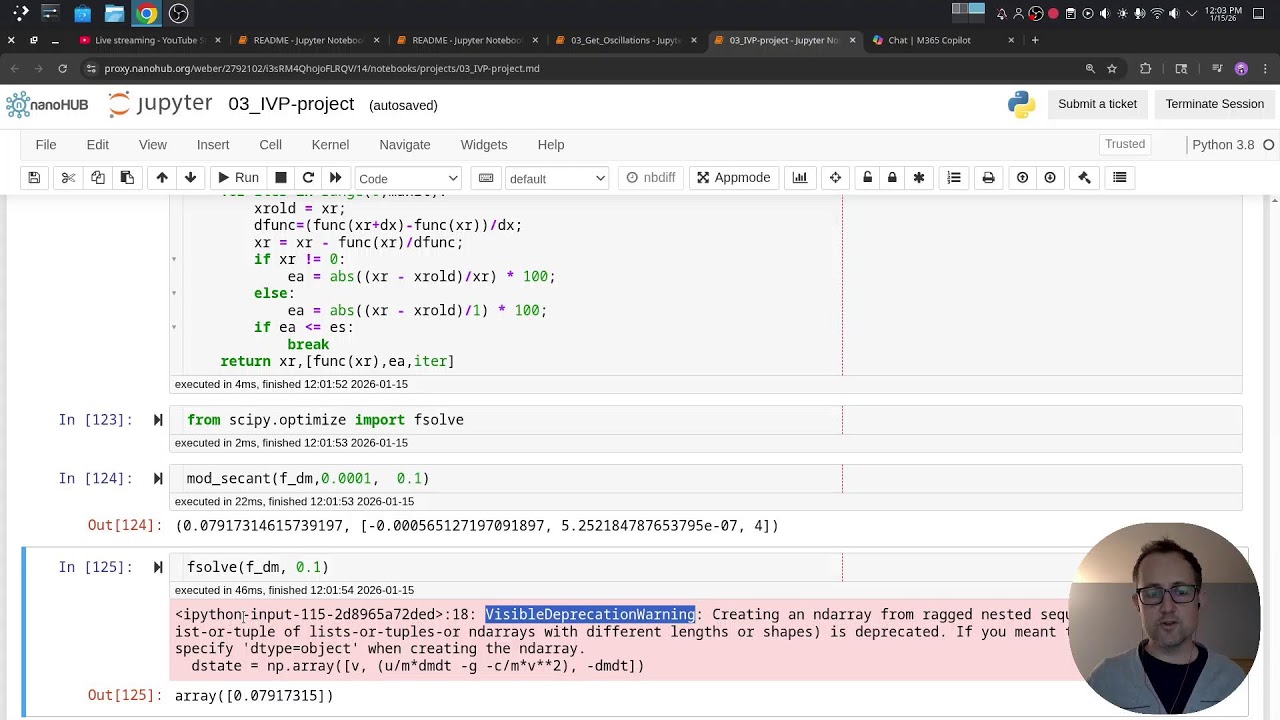Viewport: 1280px width, 720px height.
Task: Bookmark this page star icon
Action: click(1111, 68)
